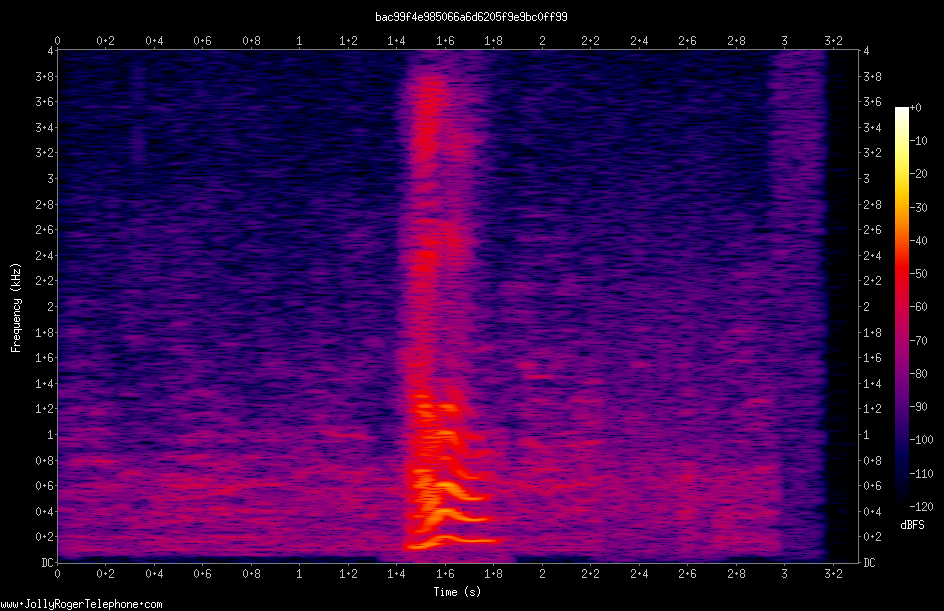Click the -110 value on the color scale
The image size is (944, 611).
click(x=921, y=474)
